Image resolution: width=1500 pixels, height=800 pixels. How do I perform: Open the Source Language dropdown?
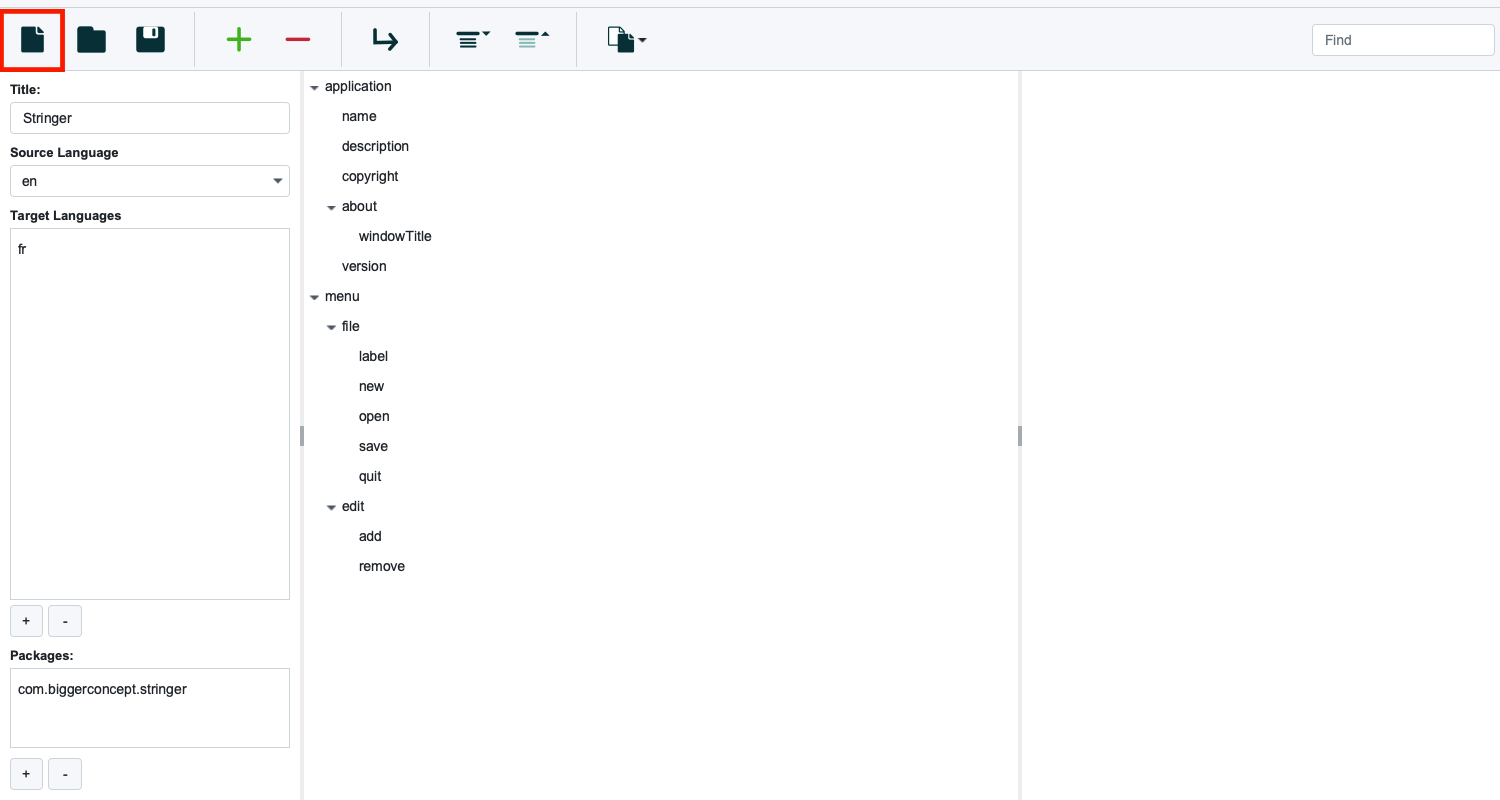coord(150,181)
